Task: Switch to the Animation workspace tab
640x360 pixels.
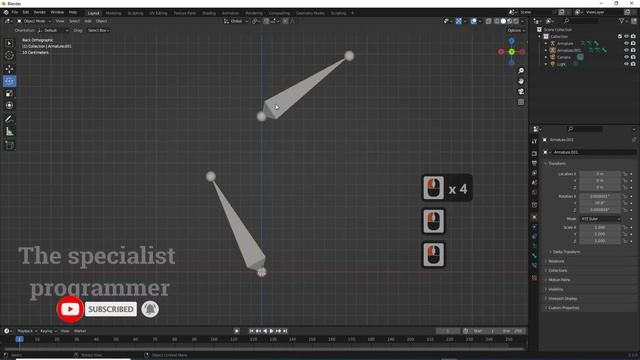Action: [230, 13]
